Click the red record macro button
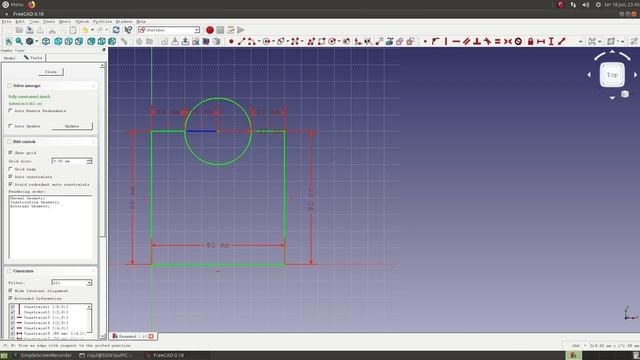The image size is (640, 360). [210, 30]
